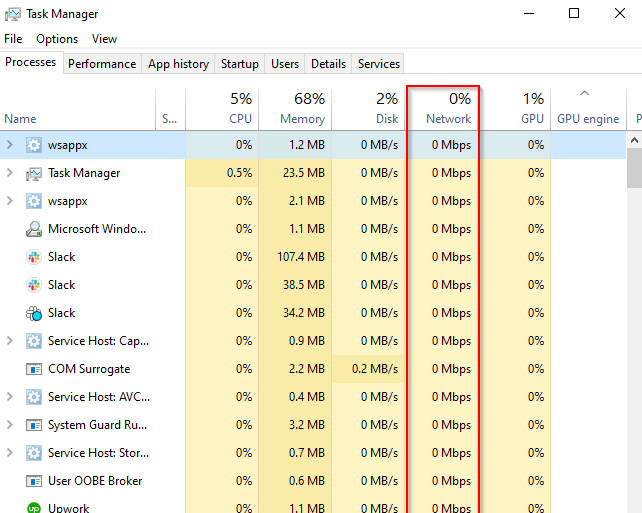
Task: Click the Service Host: AVC gear icon
Action: click(34, 397)
